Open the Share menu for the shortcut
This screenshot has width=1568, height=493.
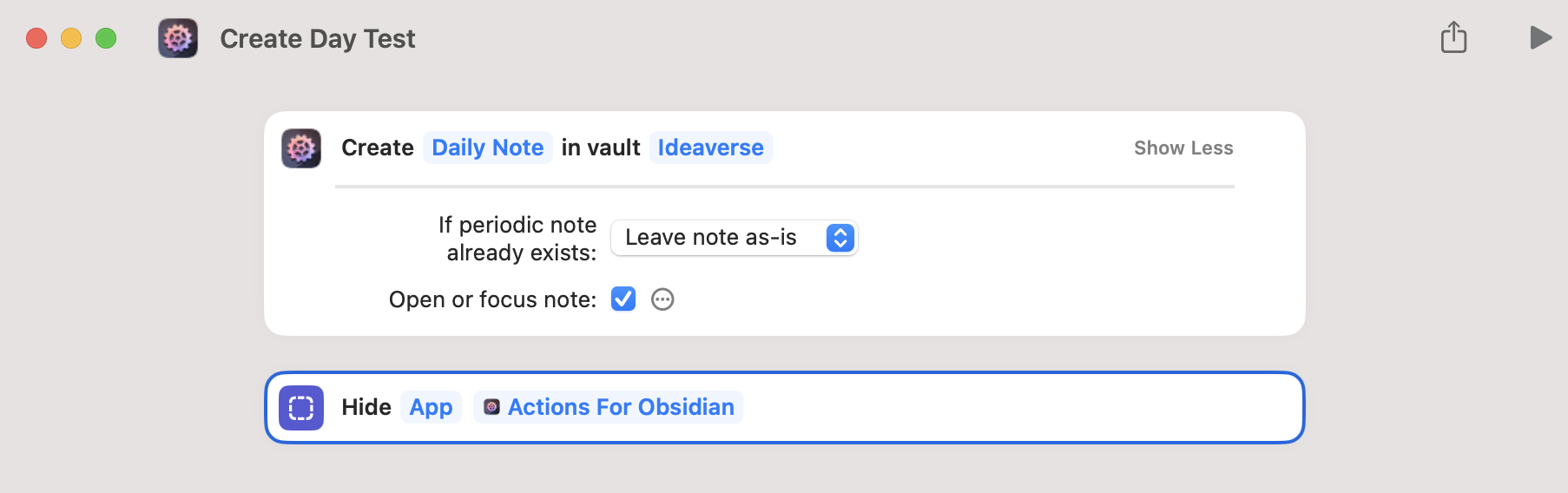[x=1453, y=37]
